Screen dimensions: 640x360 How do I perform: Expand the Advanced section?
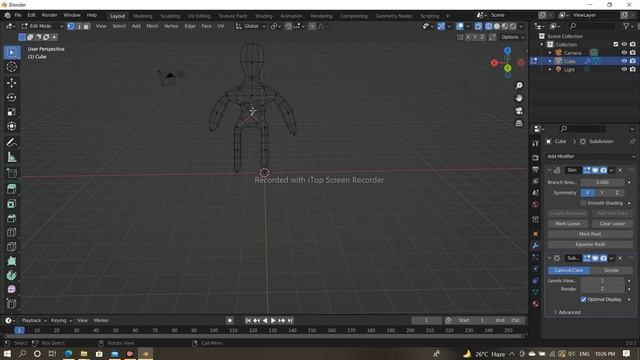tap(567, 312)
